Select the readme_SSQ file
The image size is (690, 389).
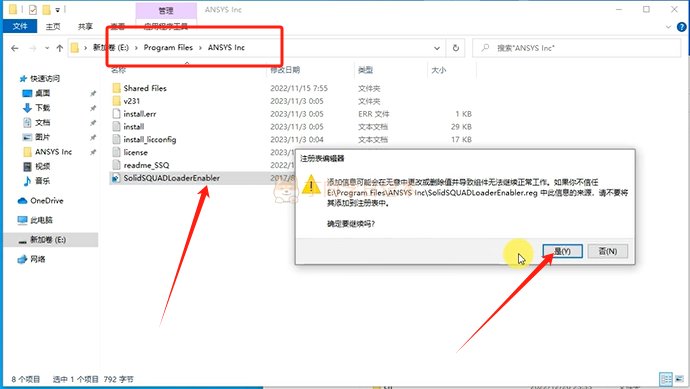point(146,165)
